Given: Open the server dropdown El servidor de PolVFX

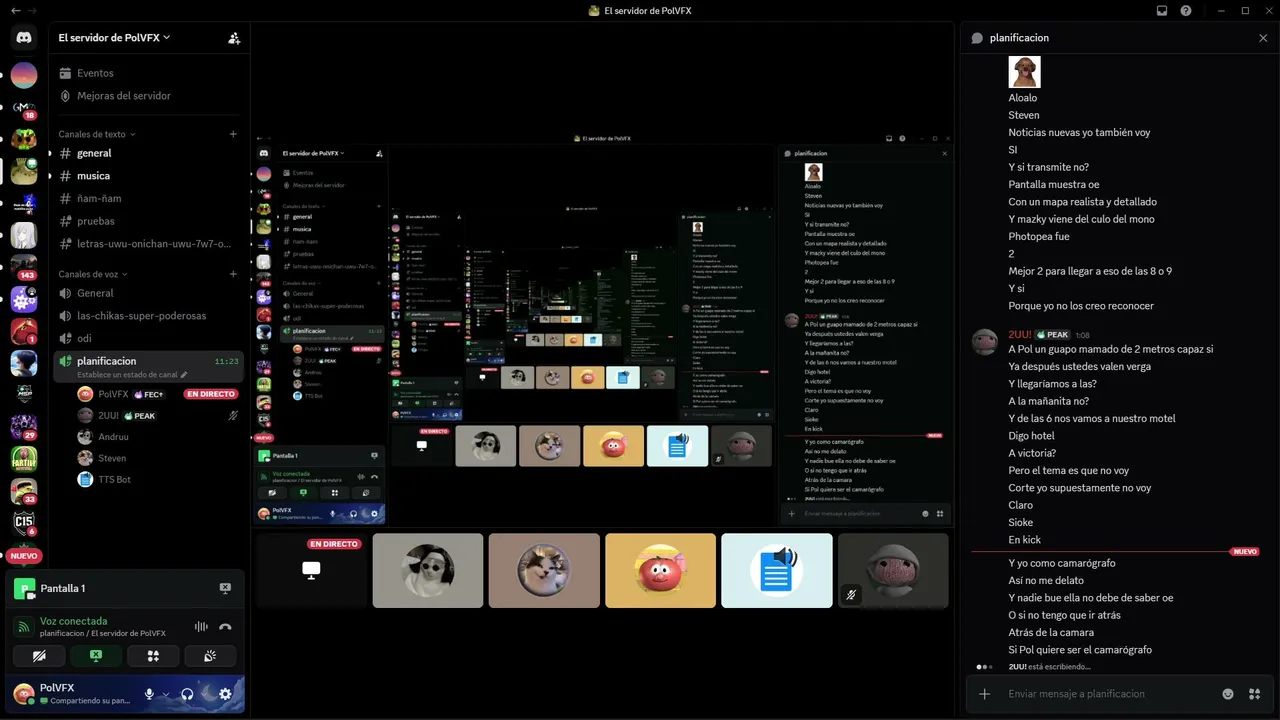Looking at the screenshot, I should [114, 38].
